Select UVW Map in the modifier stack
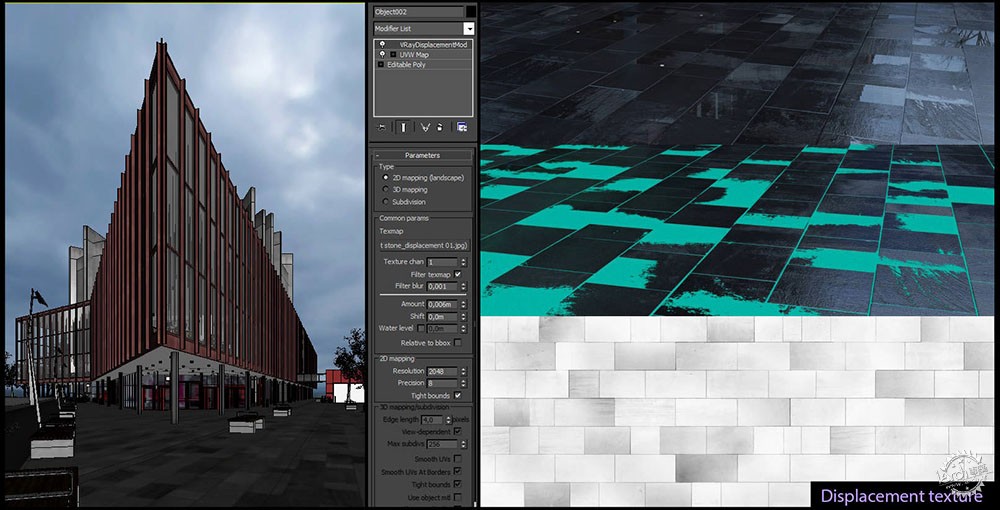1000x510 pixels. point(413,55)
